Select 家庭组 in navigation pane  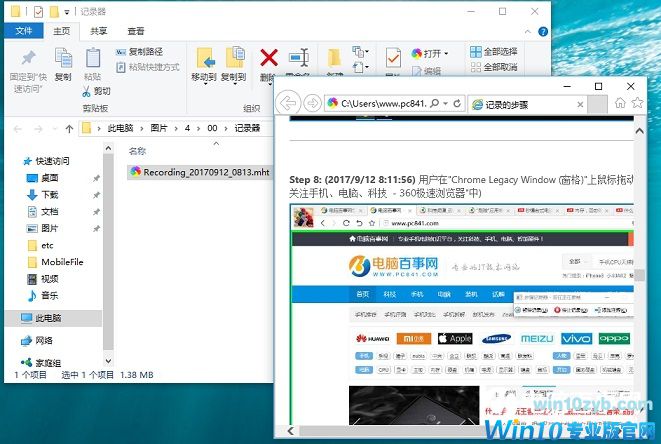point(41,363)
